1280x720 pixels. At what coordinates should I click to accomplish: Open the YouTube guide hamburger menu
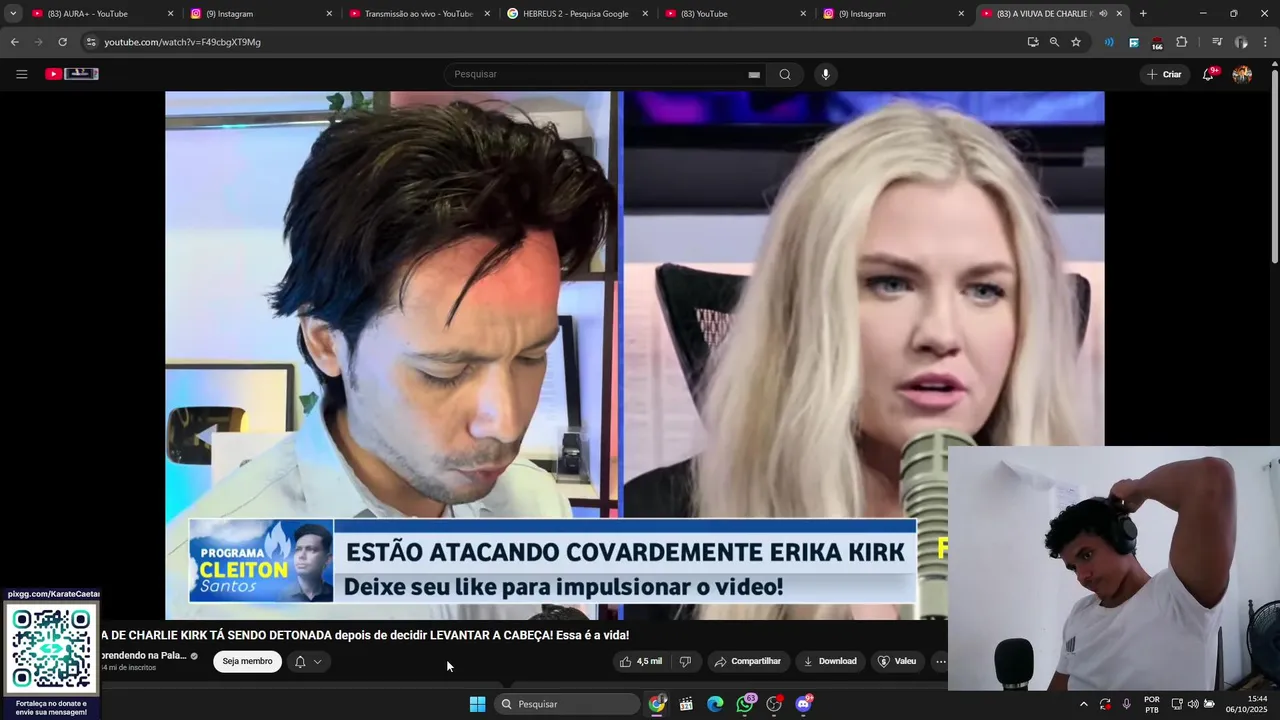(x=21, y=74)
